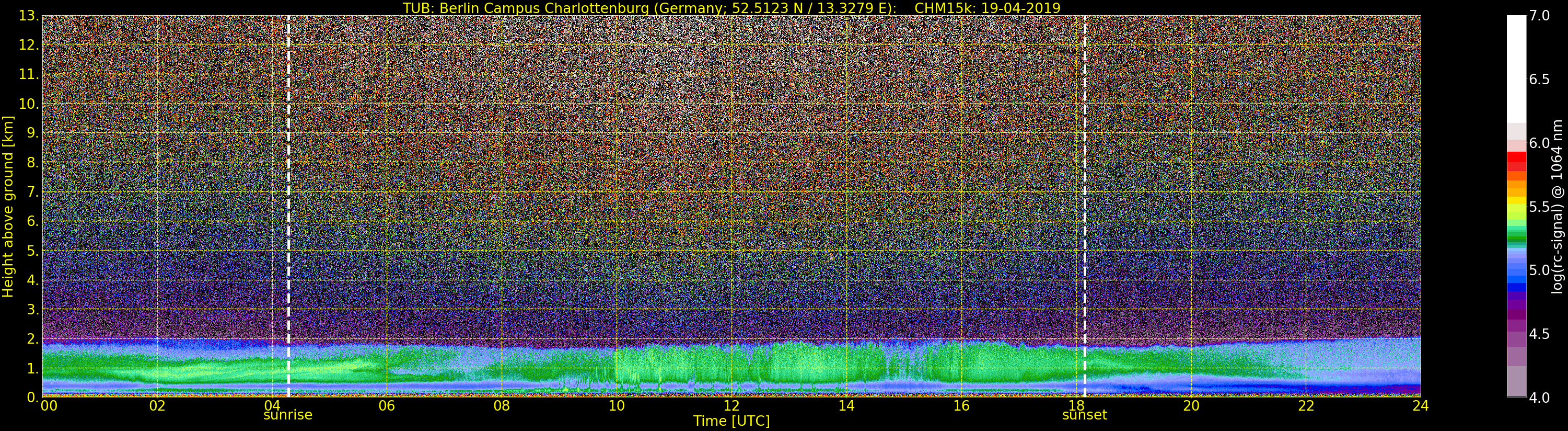Click the "08" time axis tick label
The height and width of the screenshot is (431, 1568).
[502, 405]
